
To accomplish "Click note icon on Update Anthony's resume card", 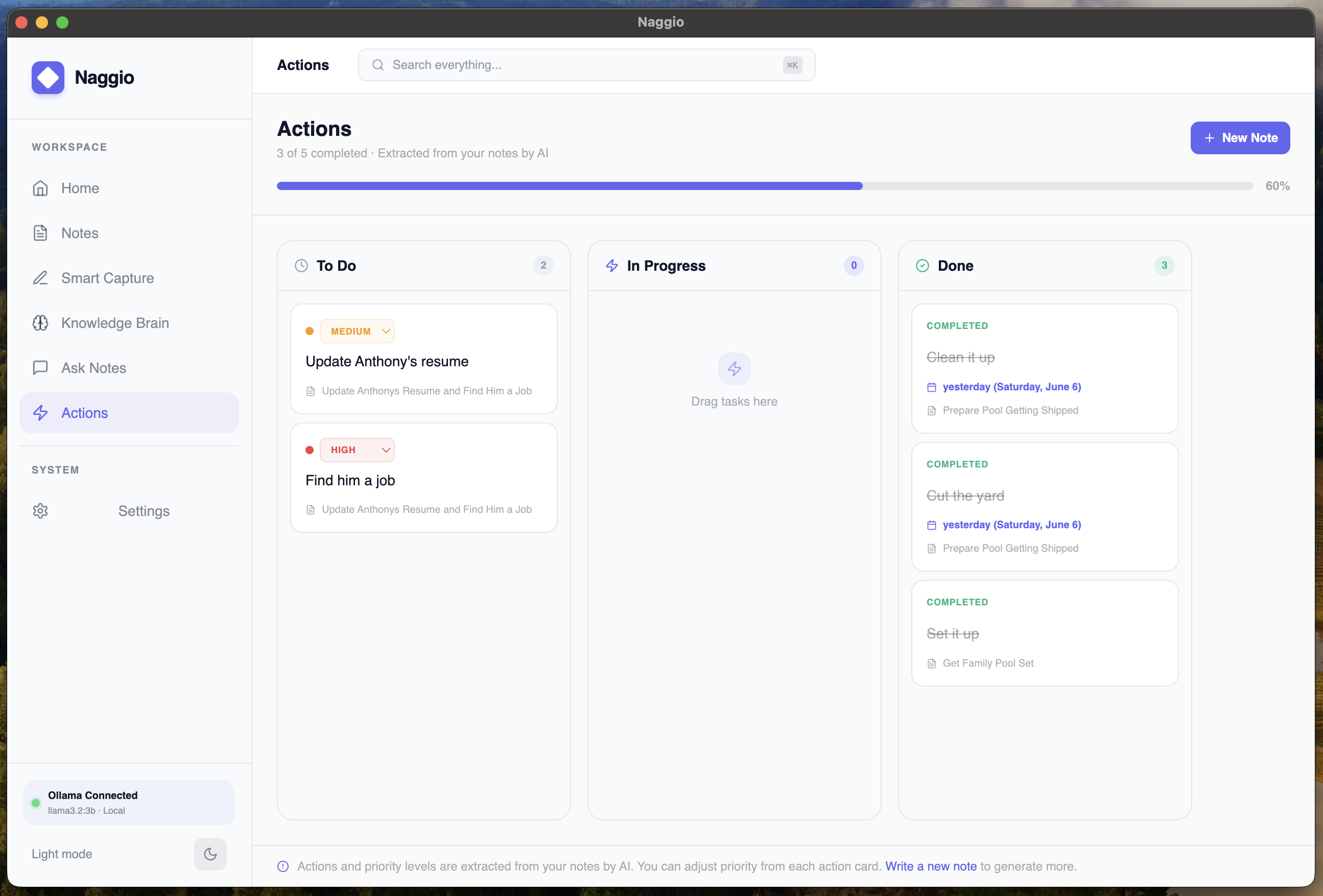I will click(x=310, y=391).
